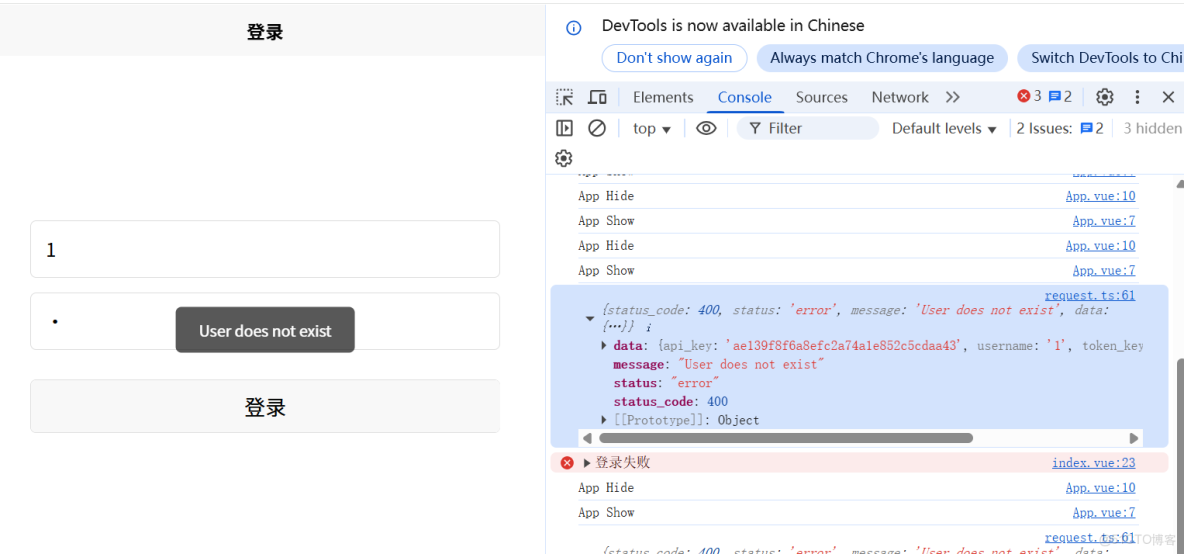This screenshot has width=1184, height=554.
Task: Show more DevTools tabs chevron
Action: tap(952, 97)
